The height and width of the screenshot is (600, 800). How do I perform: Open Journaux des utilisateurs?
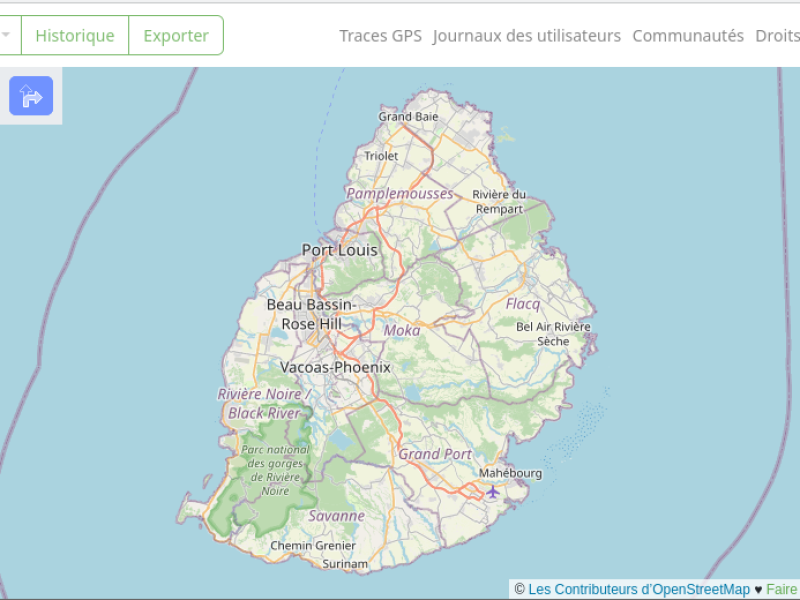tap(527, 36)
